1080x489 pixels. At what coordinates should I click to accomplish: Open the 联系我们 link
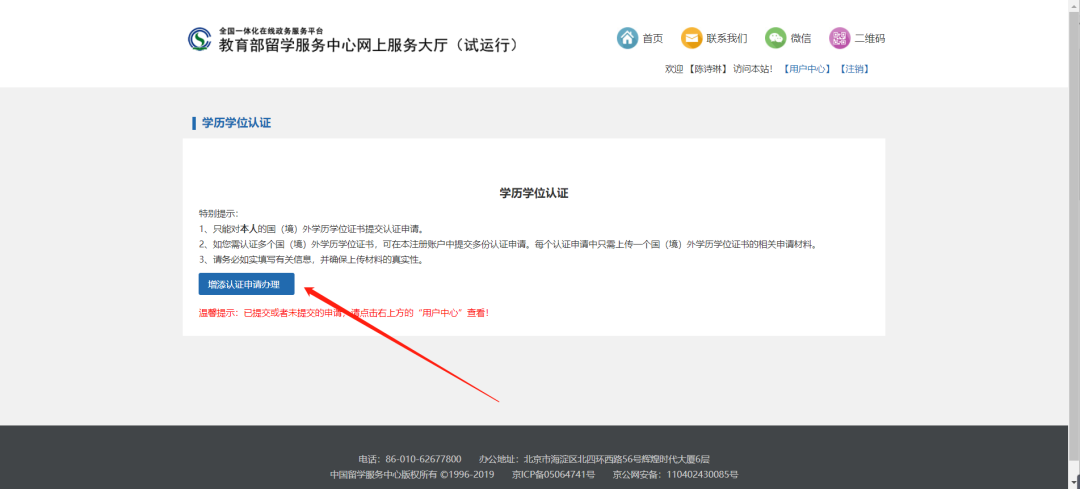click(727, 39)
